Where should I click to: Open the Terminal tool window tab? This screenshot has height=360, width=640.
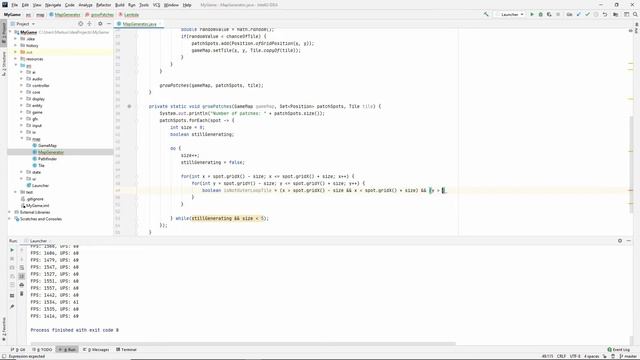coord(126,350)
